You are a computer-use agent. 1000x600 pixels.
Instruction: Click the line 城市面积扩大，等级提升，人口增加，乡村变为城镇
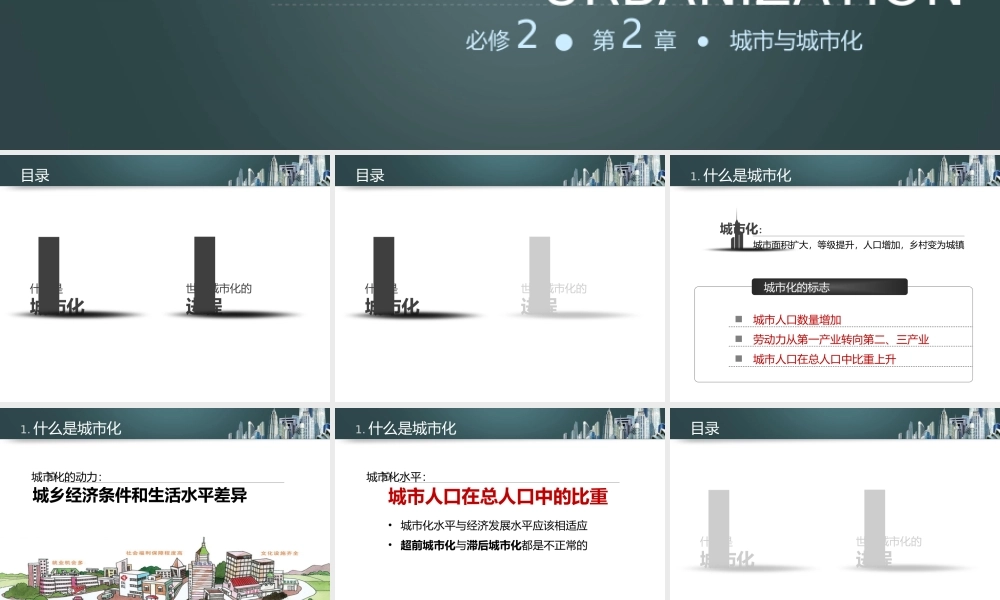(x=858, y=245)
